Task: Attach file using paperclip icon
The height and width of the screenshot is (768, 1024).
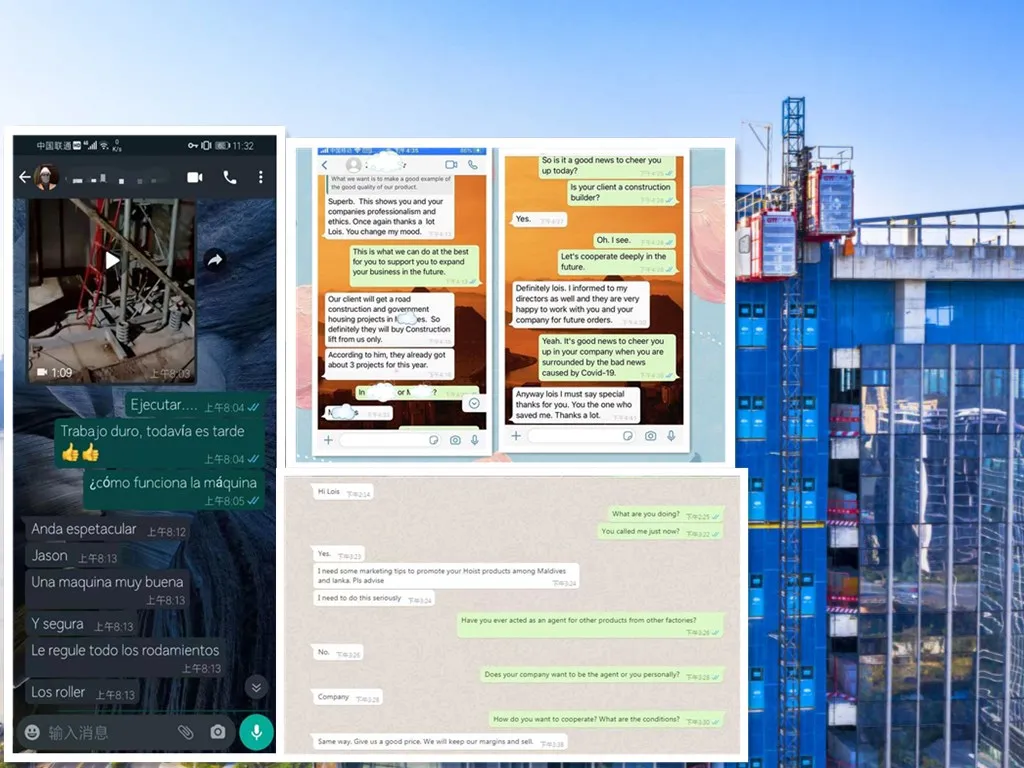Action: (185, 732)
